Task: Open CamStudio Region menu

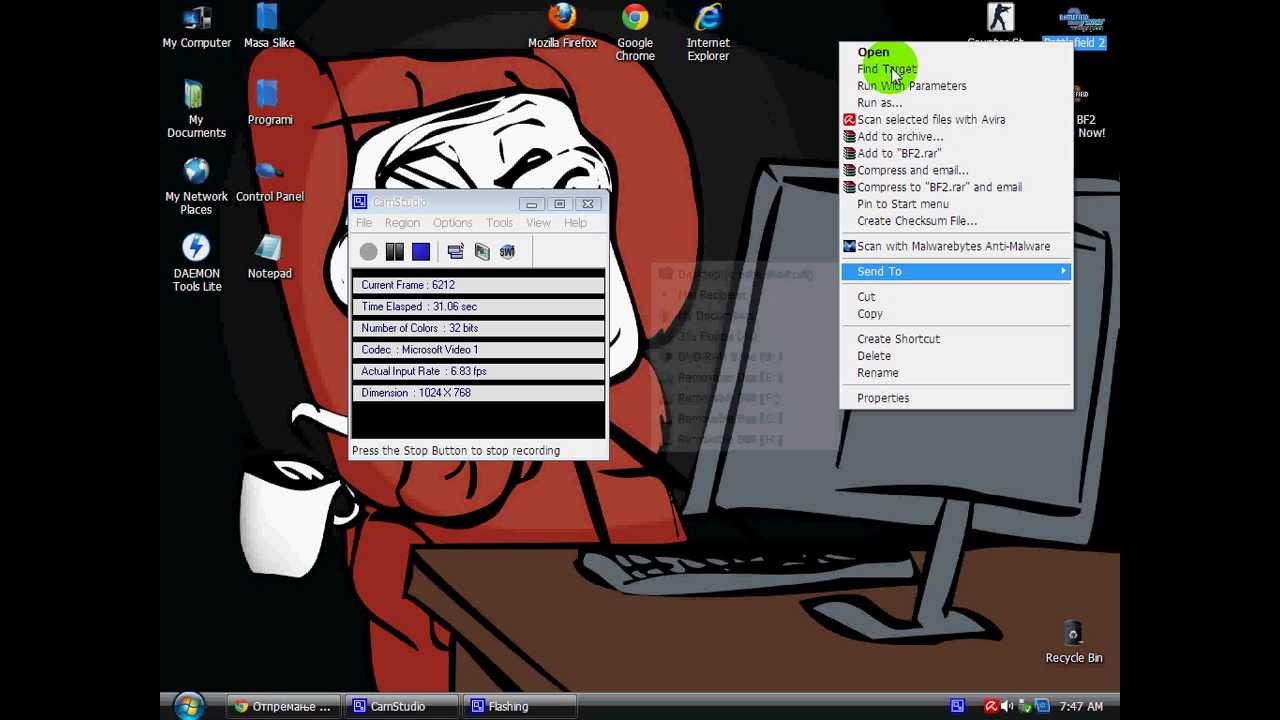Action: [402, 223]
